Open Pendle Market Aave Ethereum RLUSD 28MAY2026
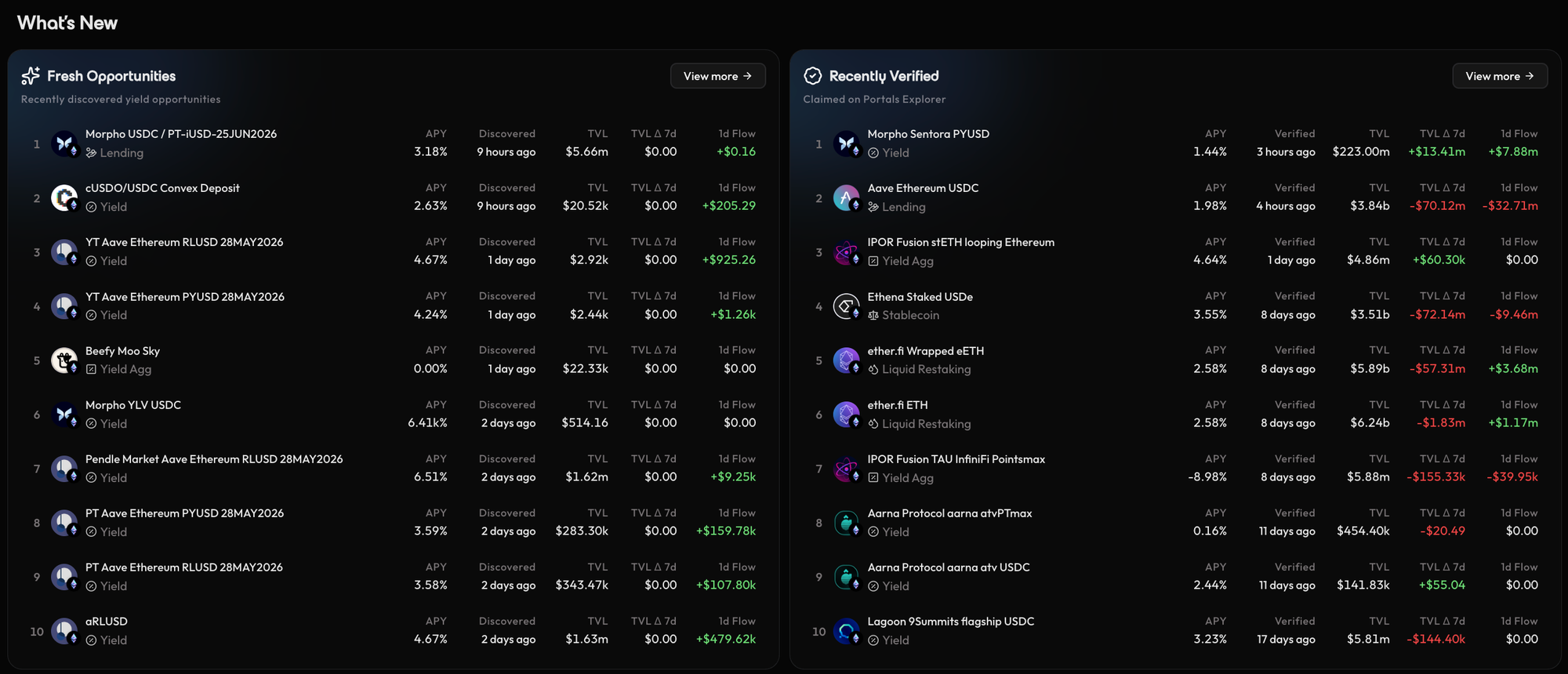 [x=214, y=459]
